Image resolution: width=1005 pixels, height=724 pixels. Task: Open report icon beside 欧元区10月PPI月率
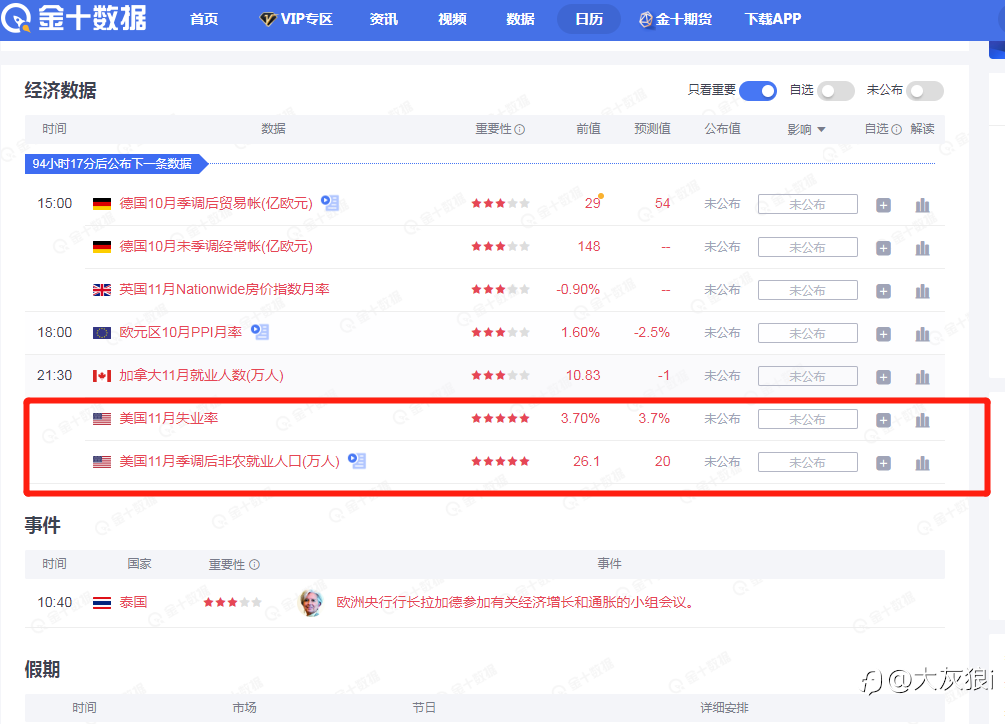coord(260,332)
